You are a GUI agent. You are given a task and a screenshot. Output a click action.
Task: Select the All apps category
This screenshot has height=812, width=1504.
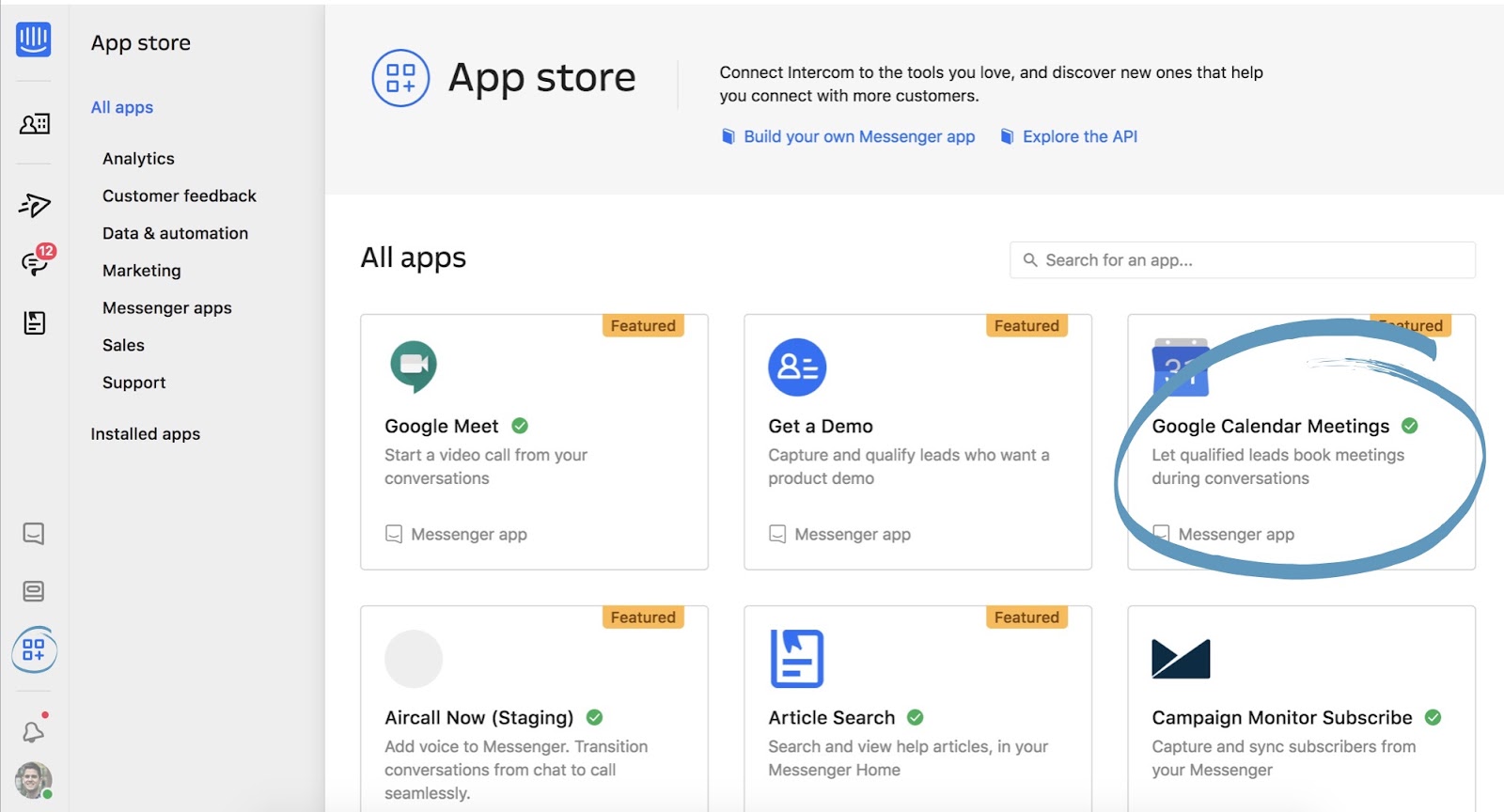122,107
